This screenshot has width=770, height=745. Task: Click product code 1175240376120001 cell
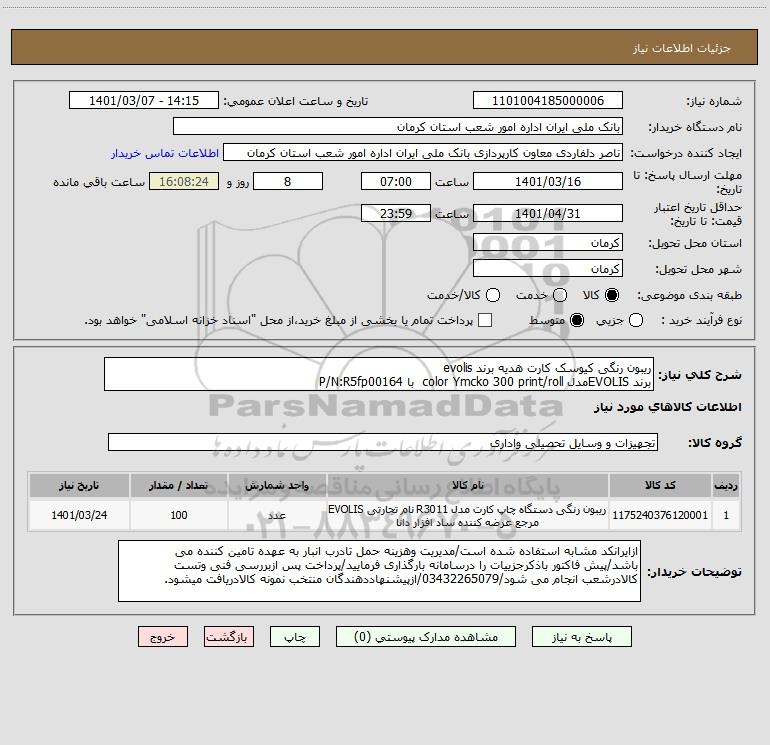click(660, 515)
